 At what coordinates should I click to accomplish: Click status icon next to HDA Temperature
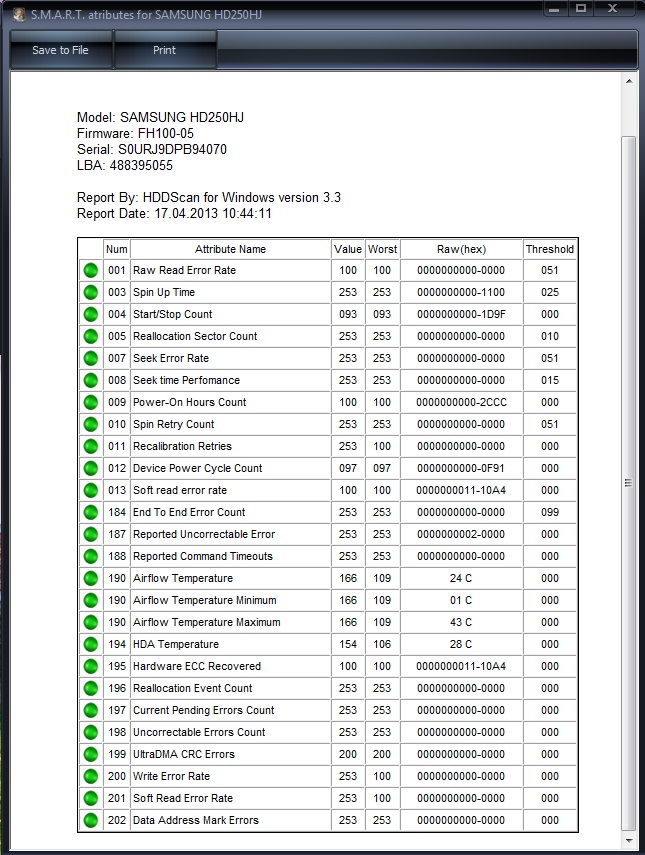point(91,645)
